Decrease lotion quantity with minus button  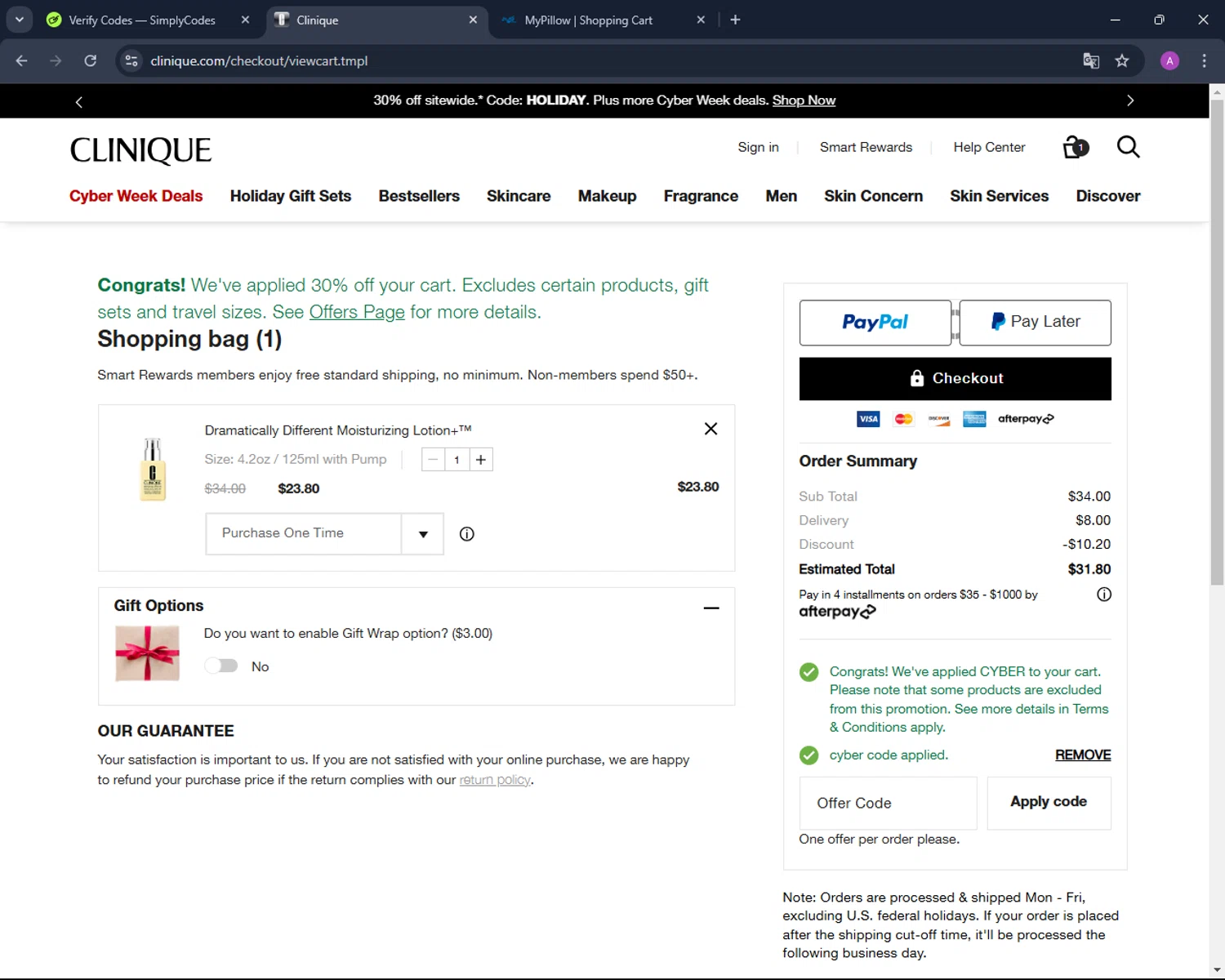click(x=433, y=460)
